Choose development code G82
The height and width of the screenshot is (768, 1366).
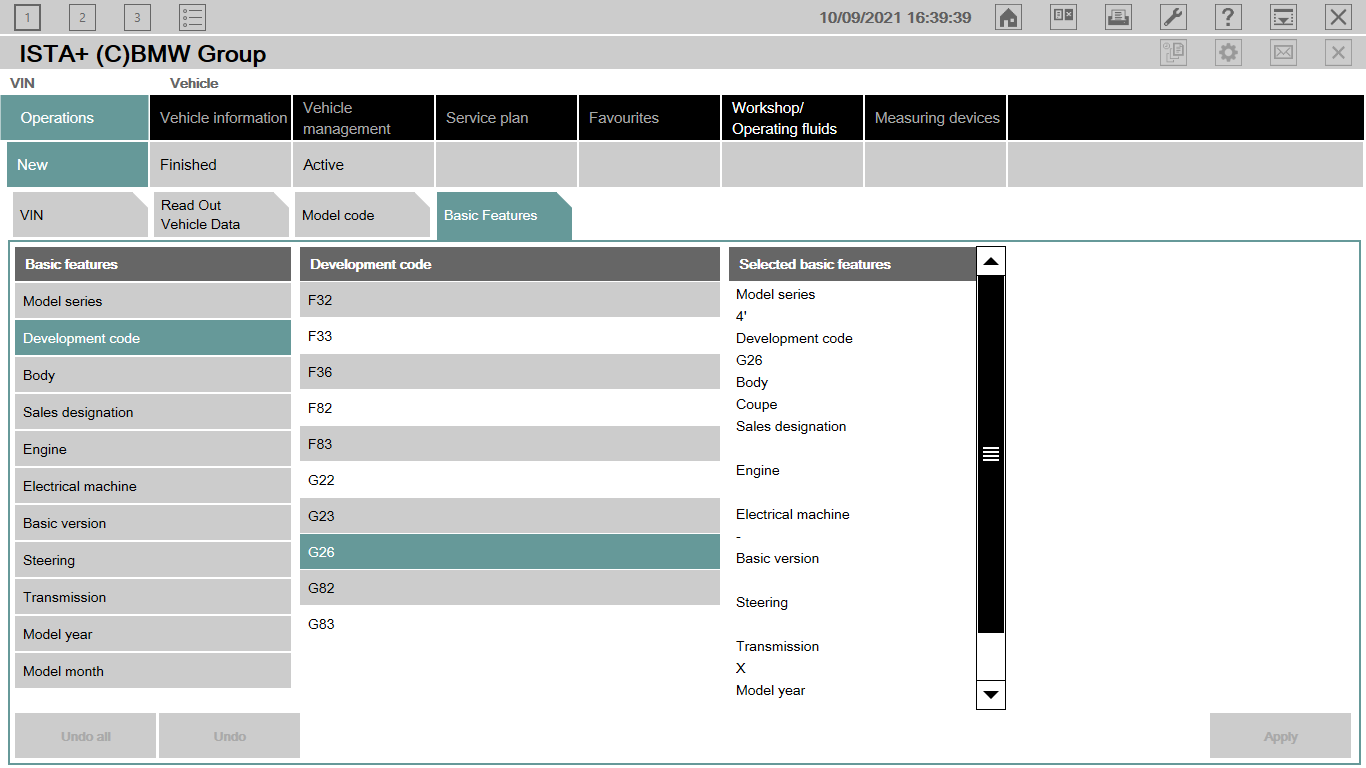[x=510, y=588]
